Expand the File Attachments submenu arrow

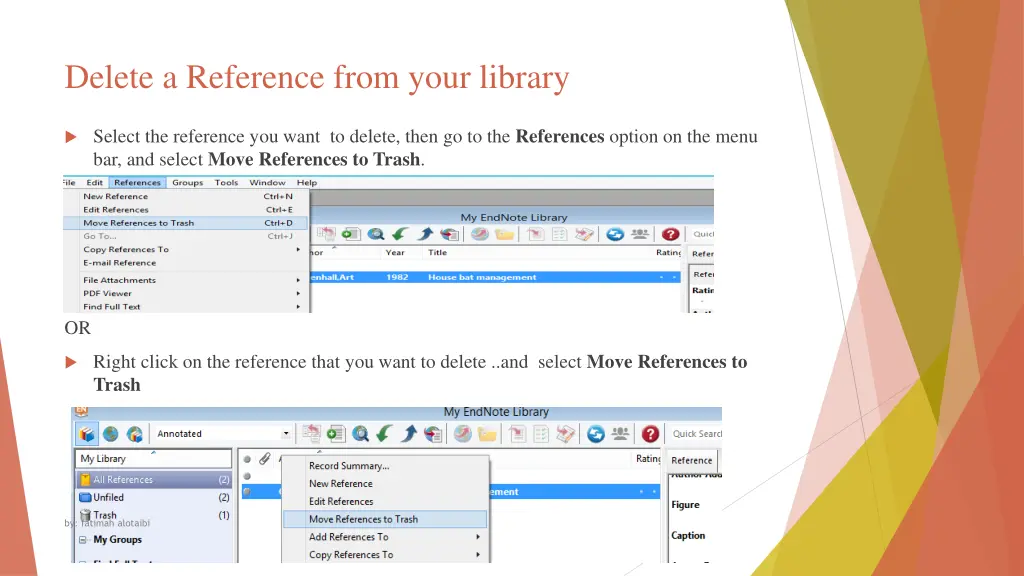(298, 280)
